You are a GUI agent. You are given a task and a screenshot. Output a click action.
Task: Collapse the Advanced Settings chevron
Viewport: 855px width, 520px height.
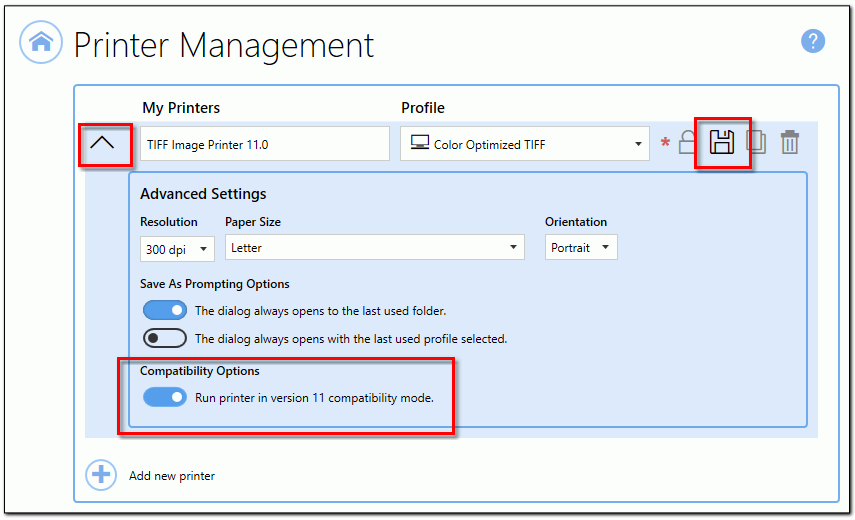point(102,143)
